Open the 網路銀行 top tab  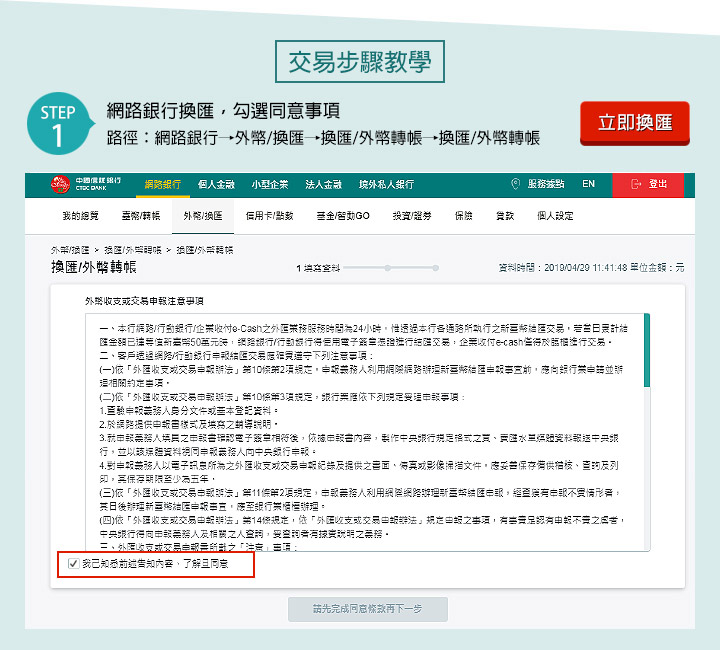pos(163,184)
